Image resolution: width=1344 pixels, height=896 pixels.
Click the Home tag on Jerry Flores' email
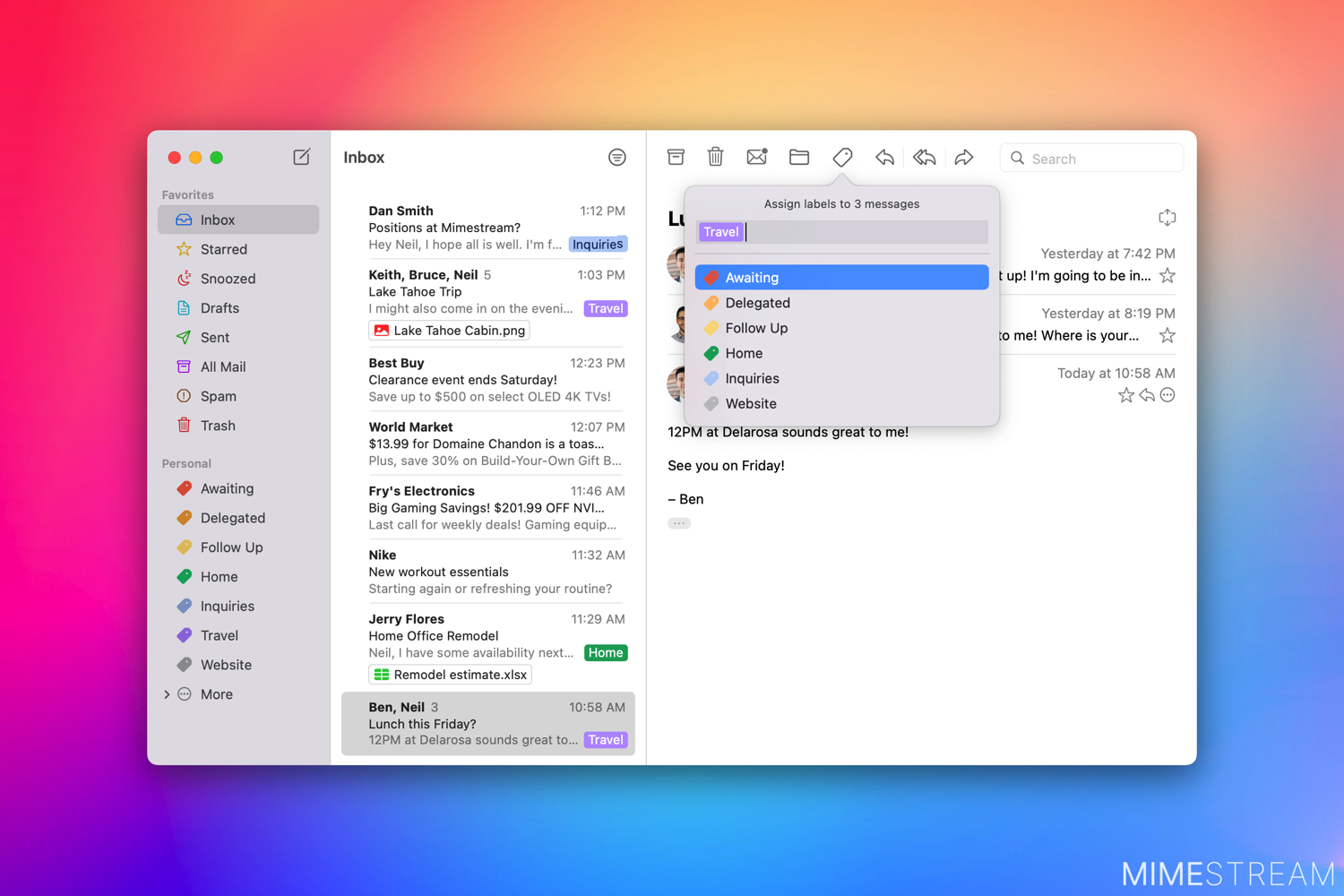coord(606,653)
